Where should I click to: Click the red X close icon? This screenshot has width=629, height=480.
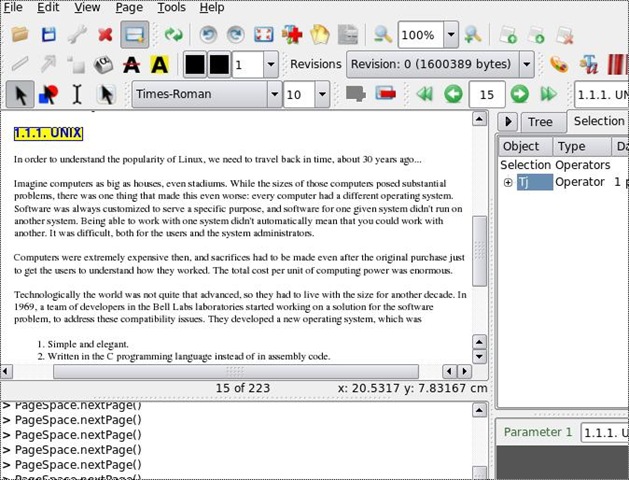[x=105, y=35]
